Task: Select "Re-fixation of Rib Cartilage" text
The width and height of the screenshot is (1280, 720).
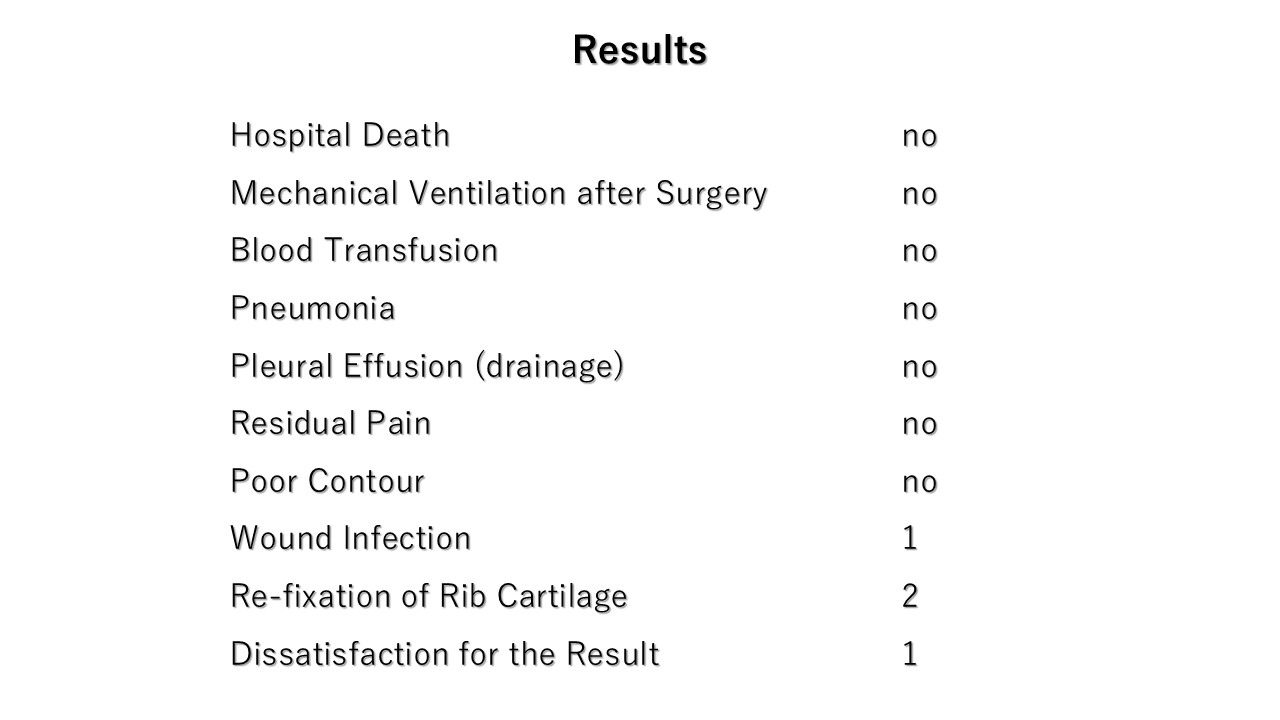Action: point(428,596)
